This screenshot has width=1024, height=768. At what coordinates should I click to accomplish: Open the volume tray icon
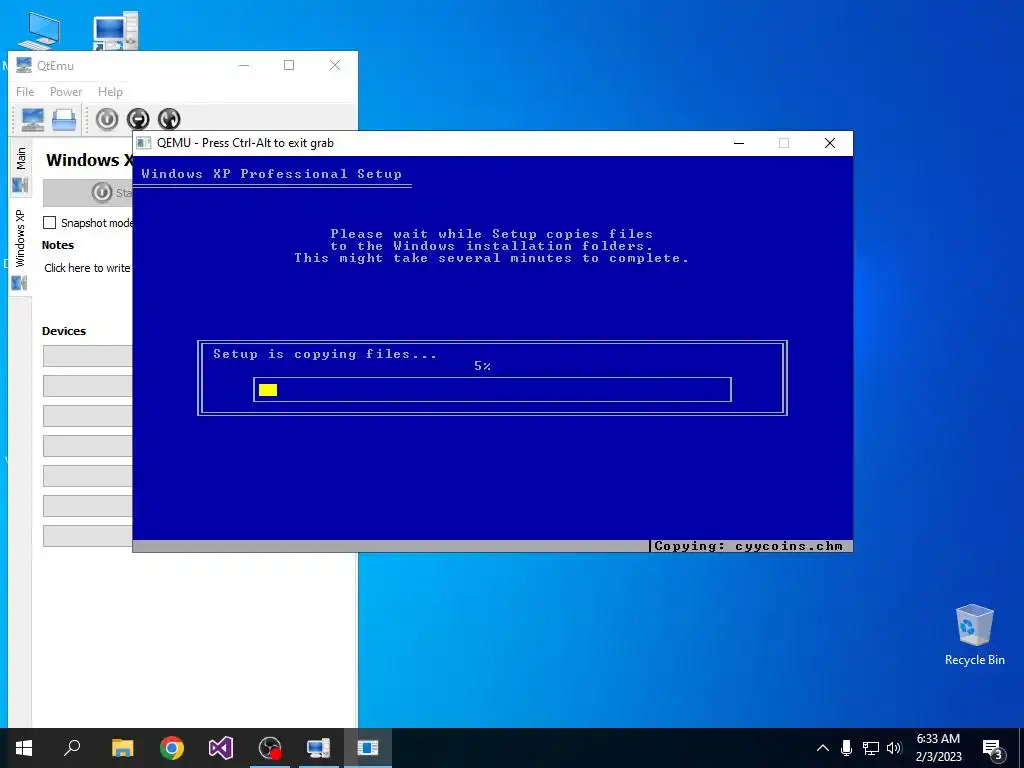pos(894,748)
